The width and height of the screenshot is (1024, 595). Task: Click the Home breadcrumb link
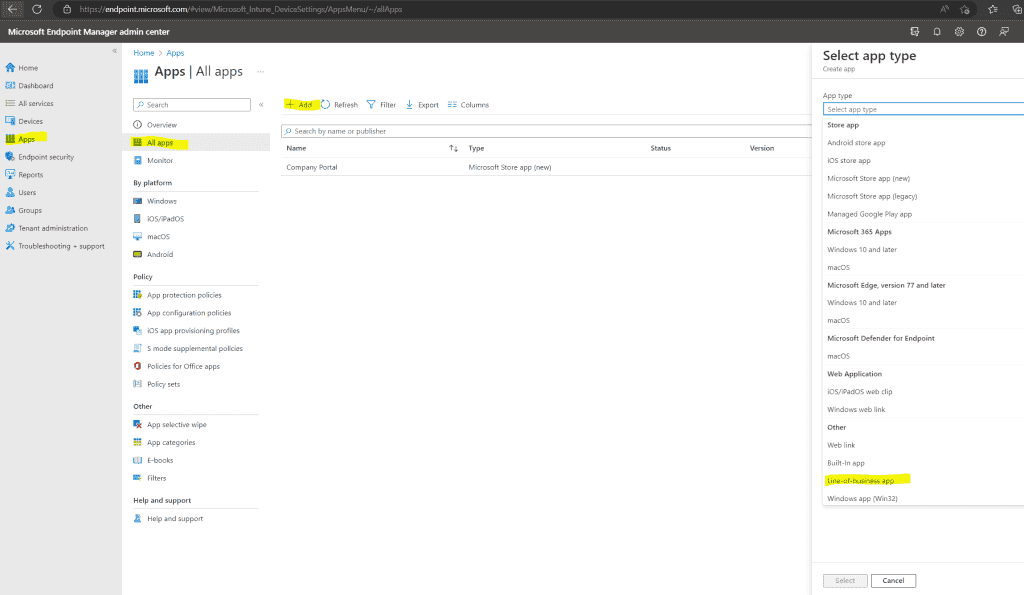144,52
